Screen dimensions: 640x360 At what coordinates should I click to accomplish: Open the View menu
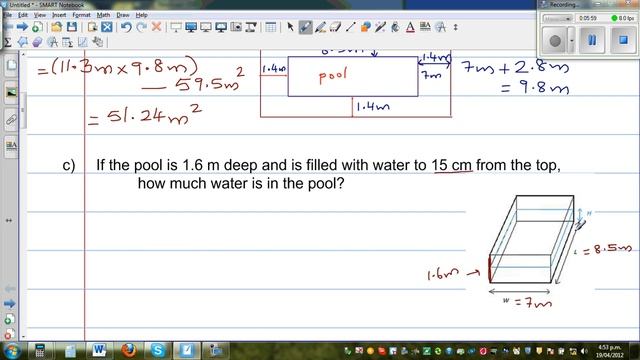[x=40, y=15]
